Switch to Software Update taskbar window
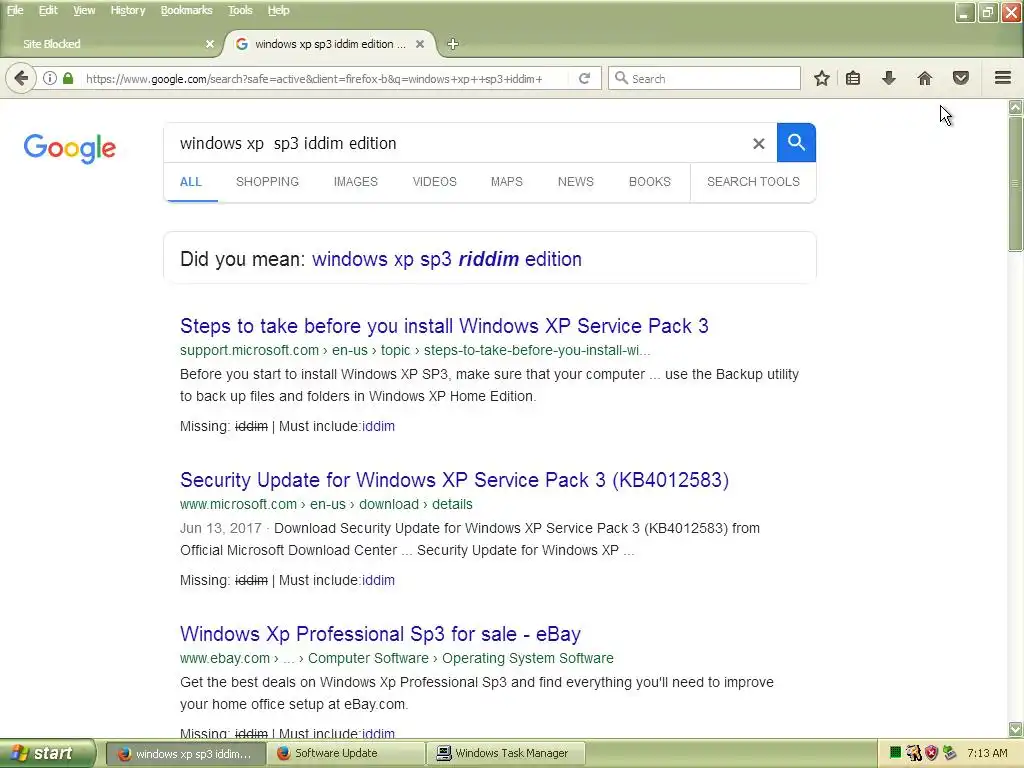 [346, 754]
